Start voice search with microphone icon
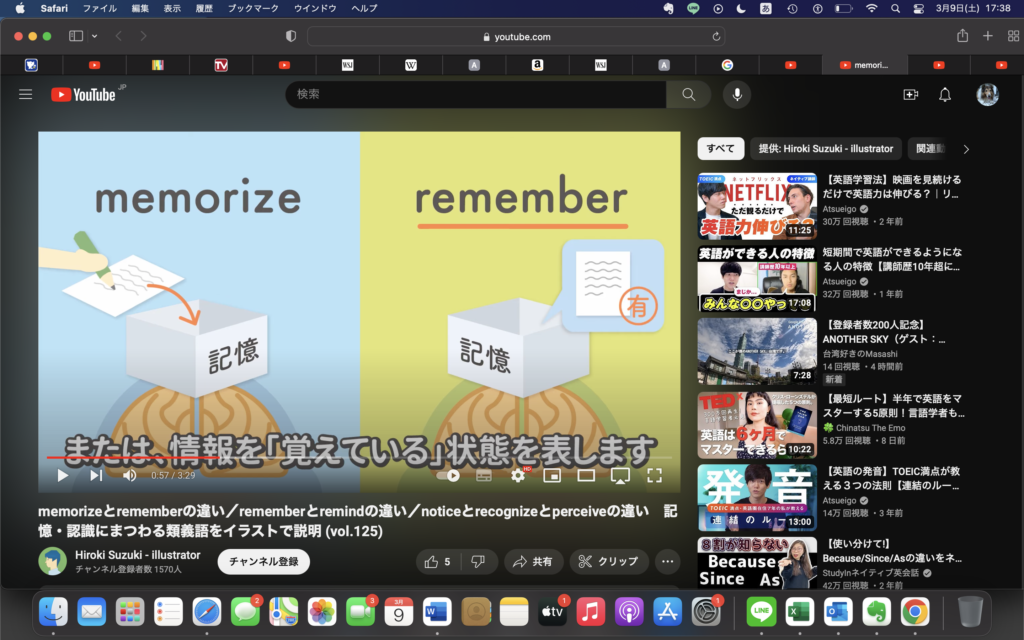The height and width of the screenshot is (640, 1024). tap(737, 94)
